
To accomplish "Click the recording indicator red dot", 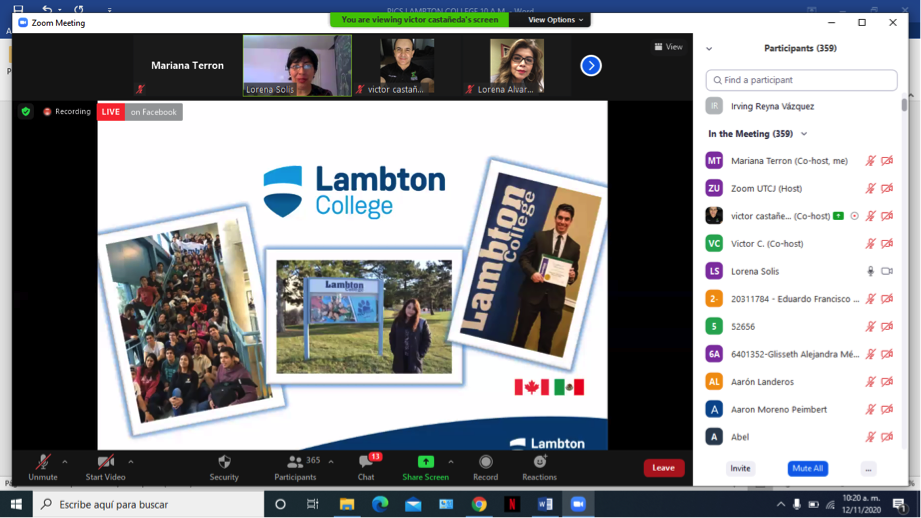I will point(47,112).
